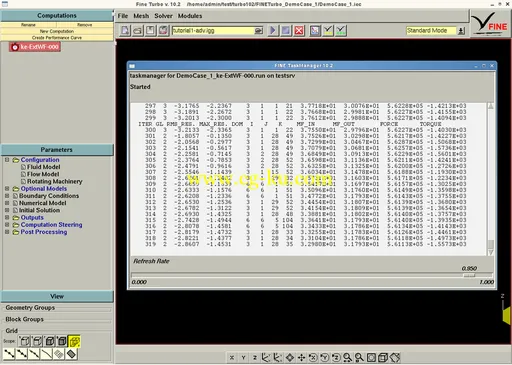Click the New Computation button

(x=57, y=31)
